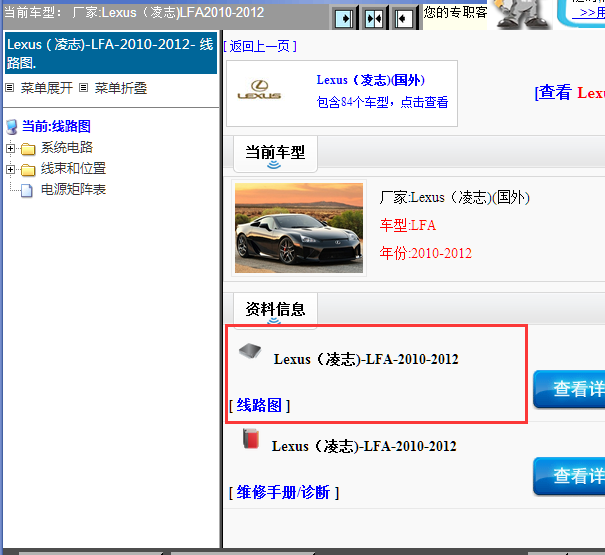Click 菜单展开 to expand all menus
Screen dimensions: 605x555
tap(47, 88)
